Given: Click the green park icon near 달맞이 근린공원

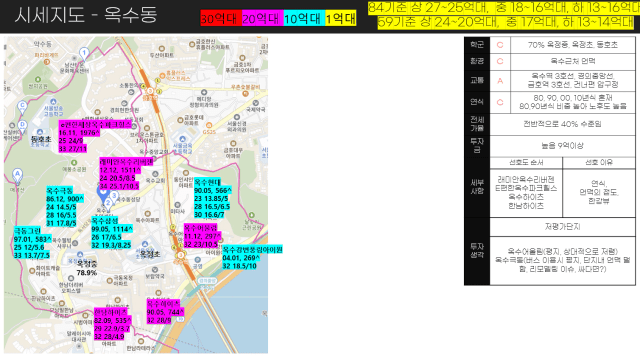Looking at the screenshot, I should [251, 215].
